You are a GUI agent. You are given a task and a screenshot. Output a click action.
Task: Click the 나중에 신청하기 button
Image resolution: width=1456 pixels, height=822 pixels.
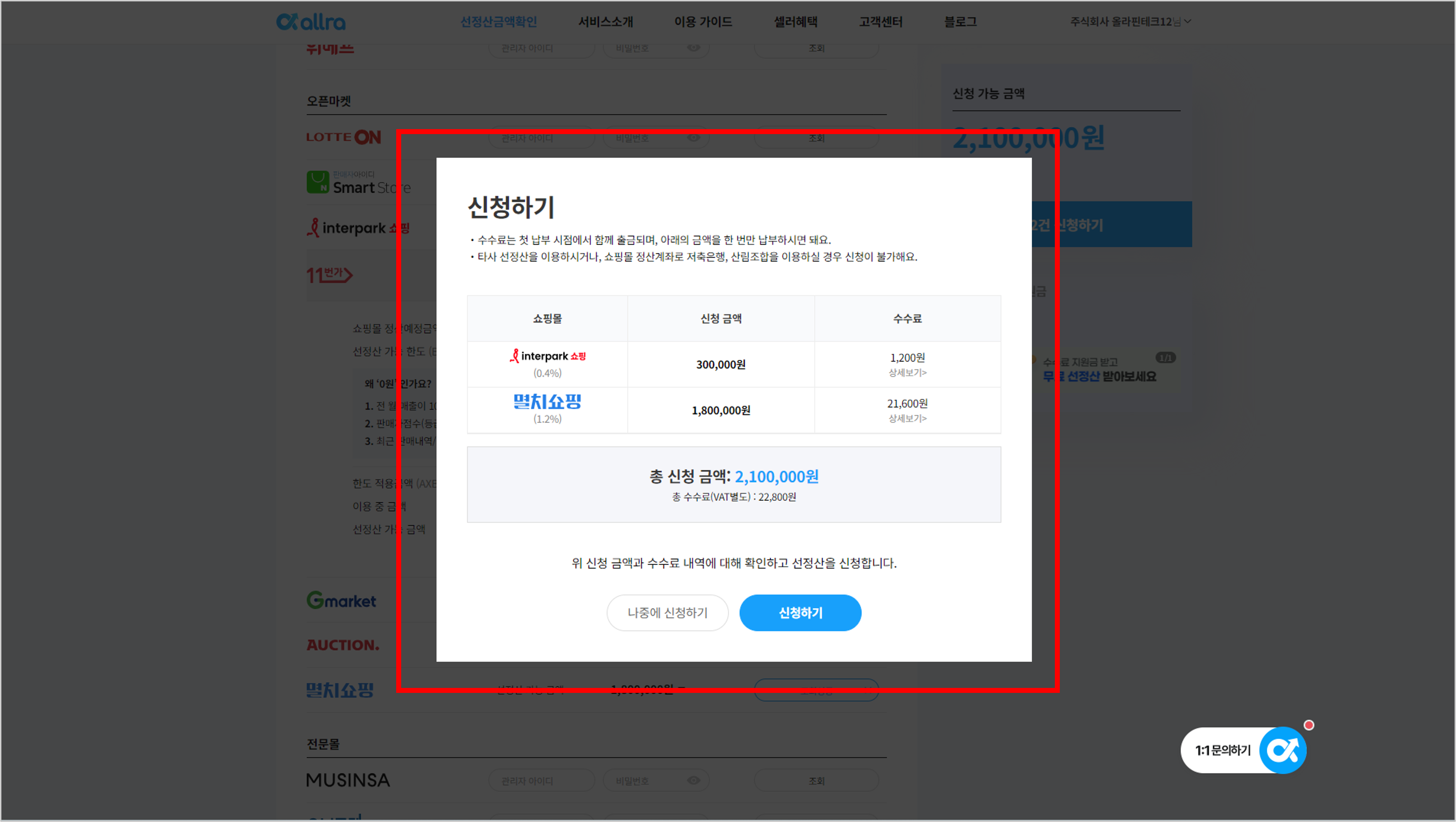tap(668, 612)
